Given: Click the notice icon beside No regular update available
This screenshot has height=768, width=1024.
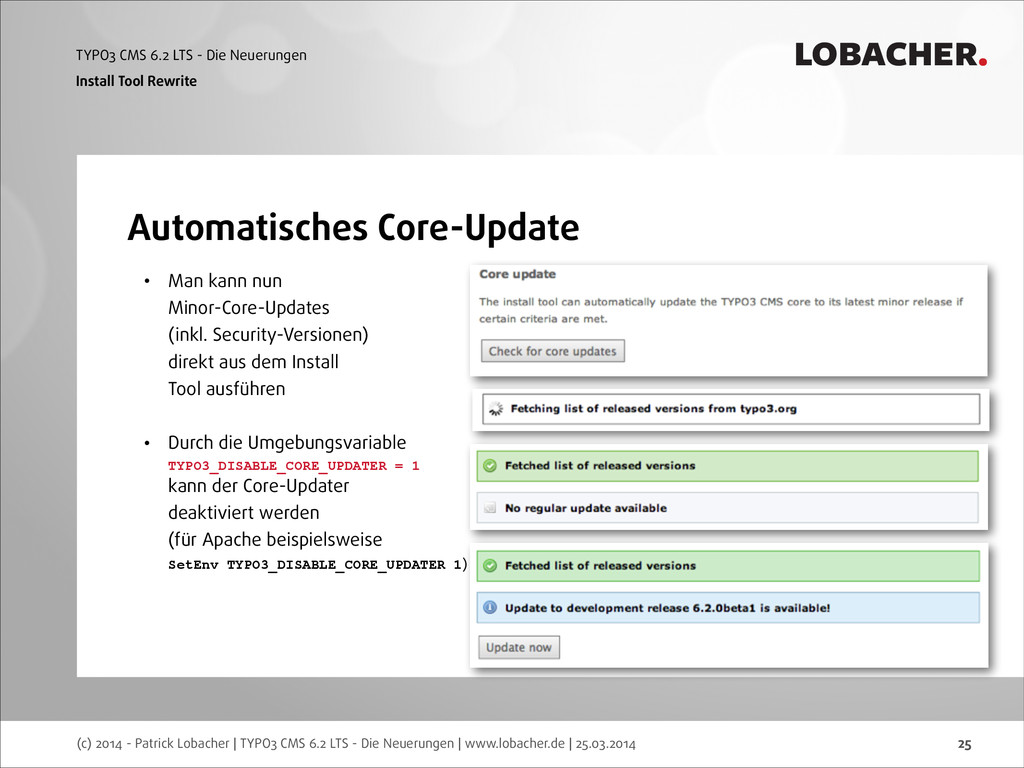Looking at the screenshot, I should click(x=490, y=508).
